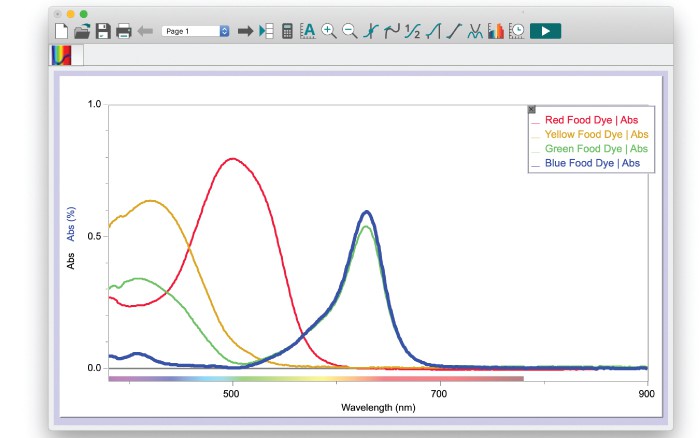Print the graph using the printer icon
Image resolution: width=700 pixels, height=438 pixels.
(x=124, y=31)
